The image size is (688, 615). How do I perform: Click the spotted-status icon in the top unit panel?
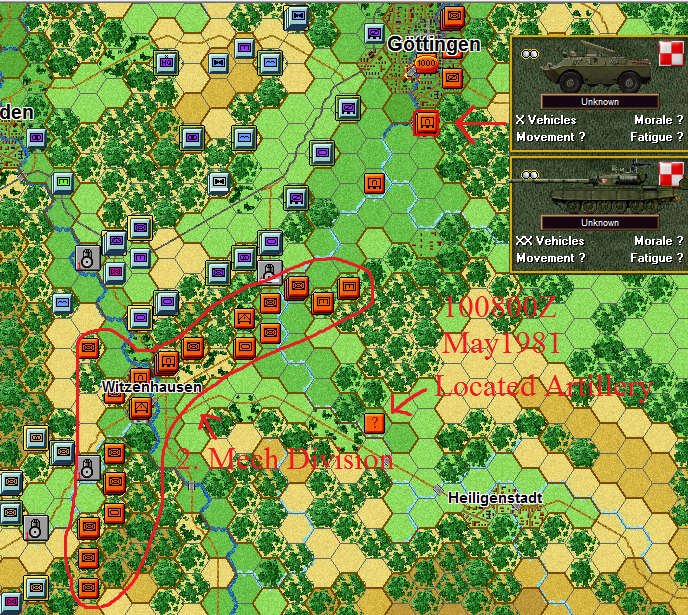(x=529, y=54)
